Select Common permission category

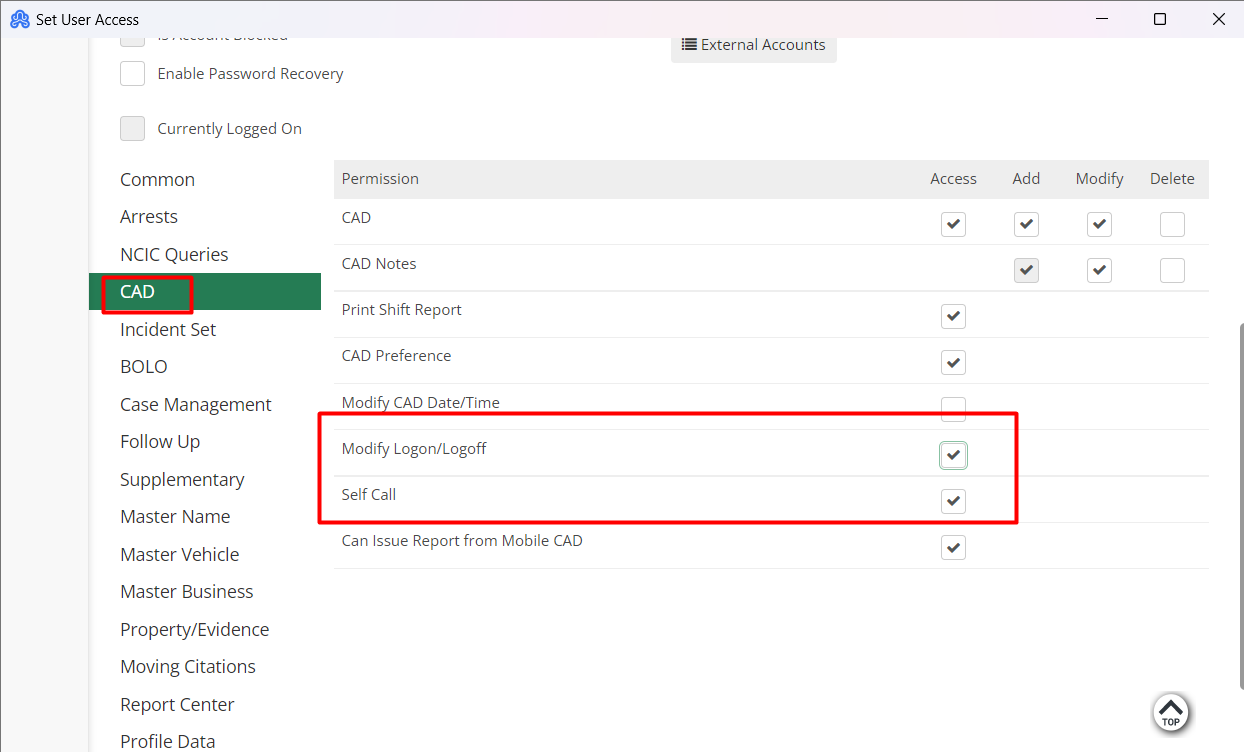tap(157, 180)
